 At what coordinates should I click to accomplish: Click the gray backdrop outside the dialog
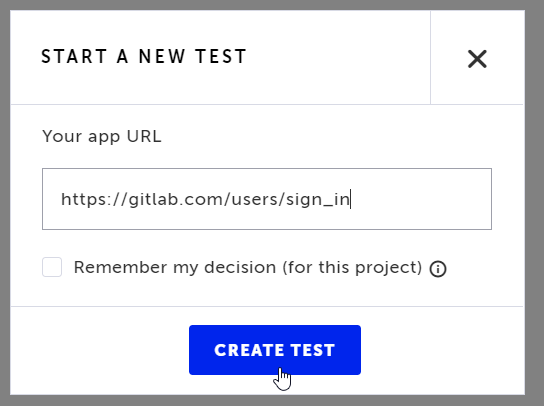pos(535,203)
